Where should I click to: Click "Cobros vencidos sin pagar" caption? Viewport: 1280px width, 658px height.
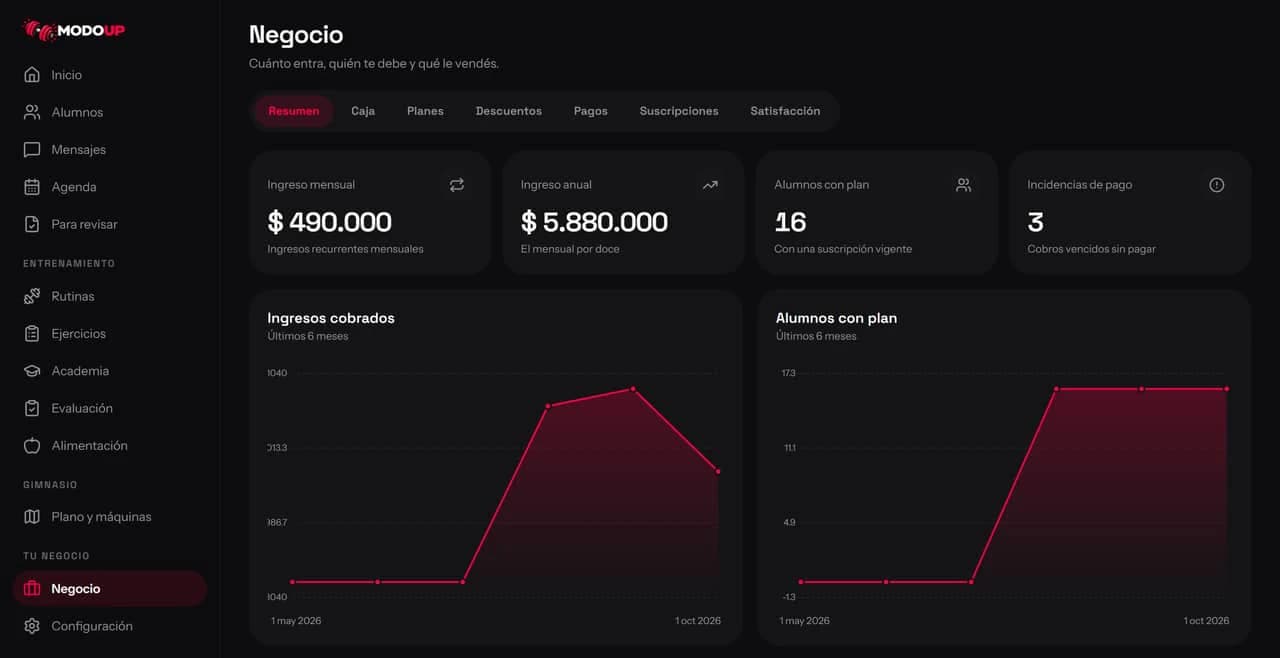tap(1091, 249)
